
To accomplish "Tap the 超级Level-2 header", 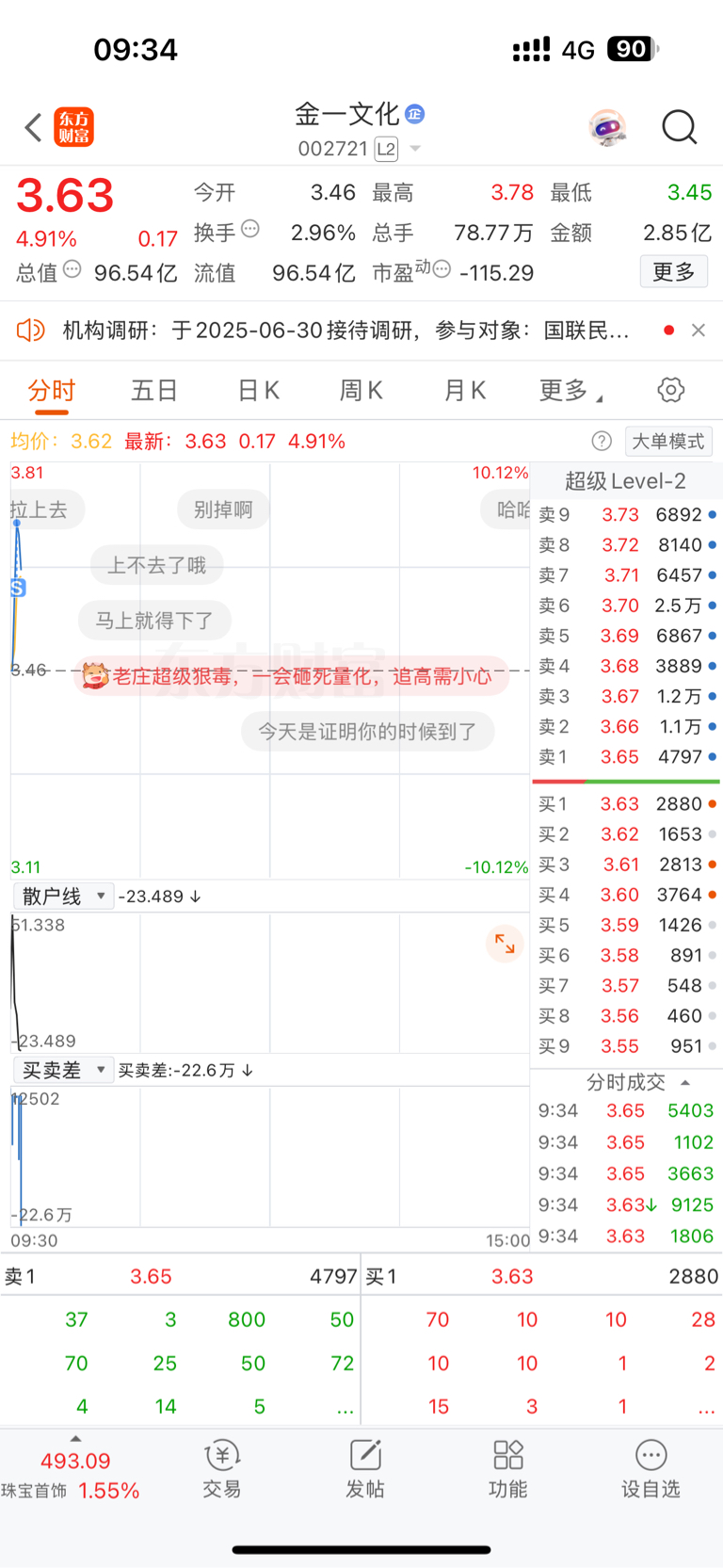I will coord(625,481).
